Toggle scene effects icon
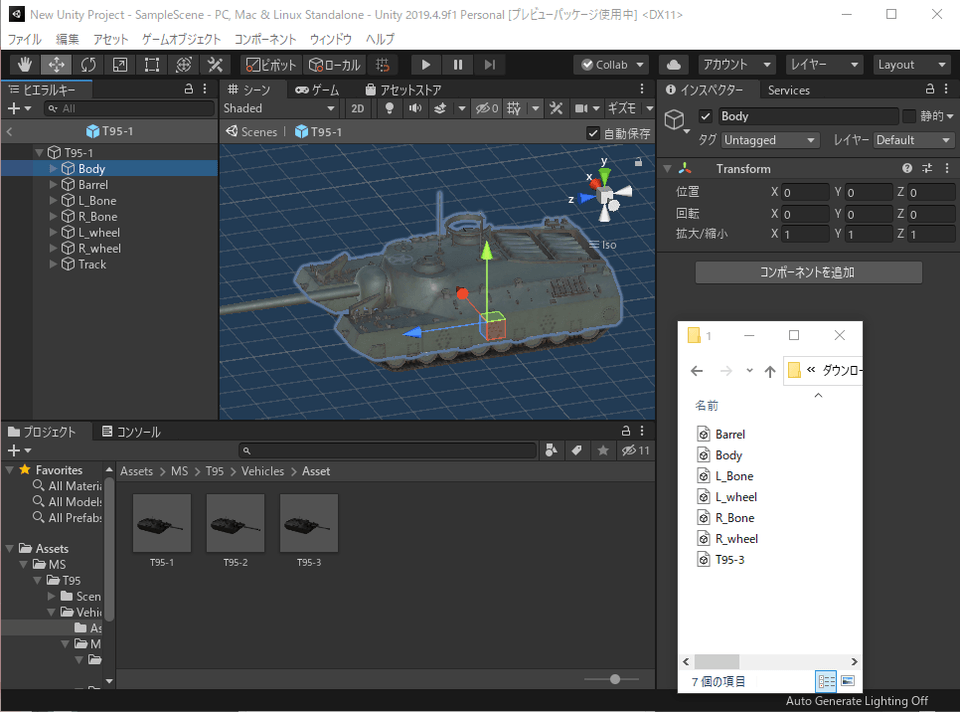Viewport: 960px width, 712px height. coord(440,108)
